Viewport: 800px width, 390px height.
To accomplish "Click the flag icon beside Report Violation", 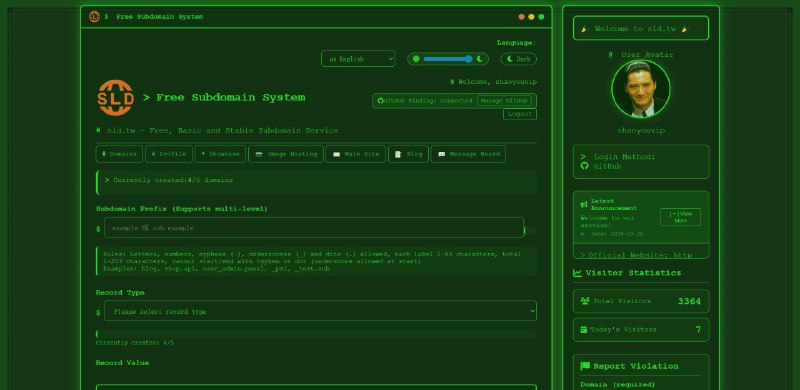I will [585, 366].
